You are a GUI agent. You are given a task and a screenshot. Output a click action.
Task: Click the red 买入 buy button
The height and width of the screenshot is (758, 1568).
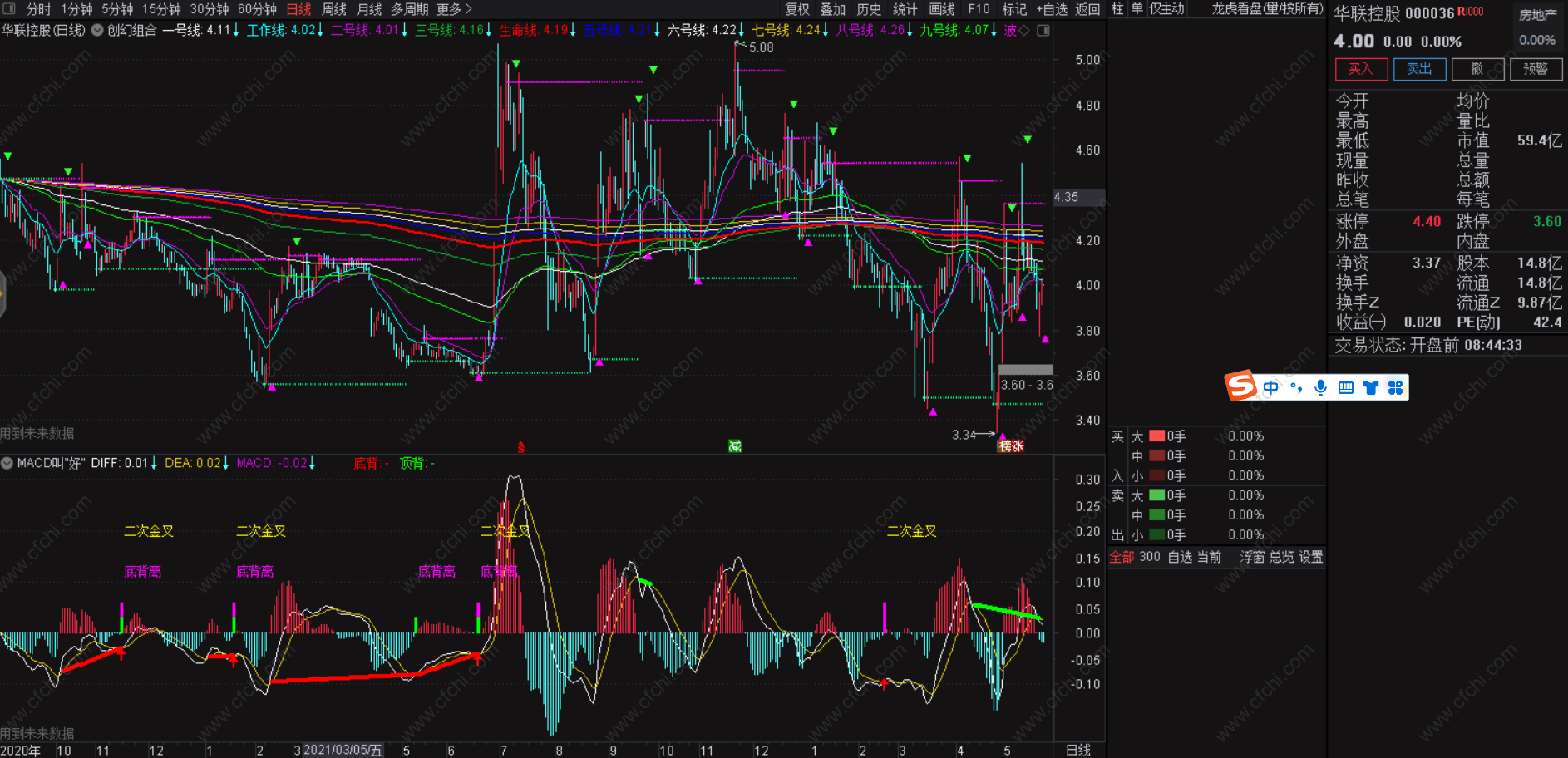coord(1361,69)
